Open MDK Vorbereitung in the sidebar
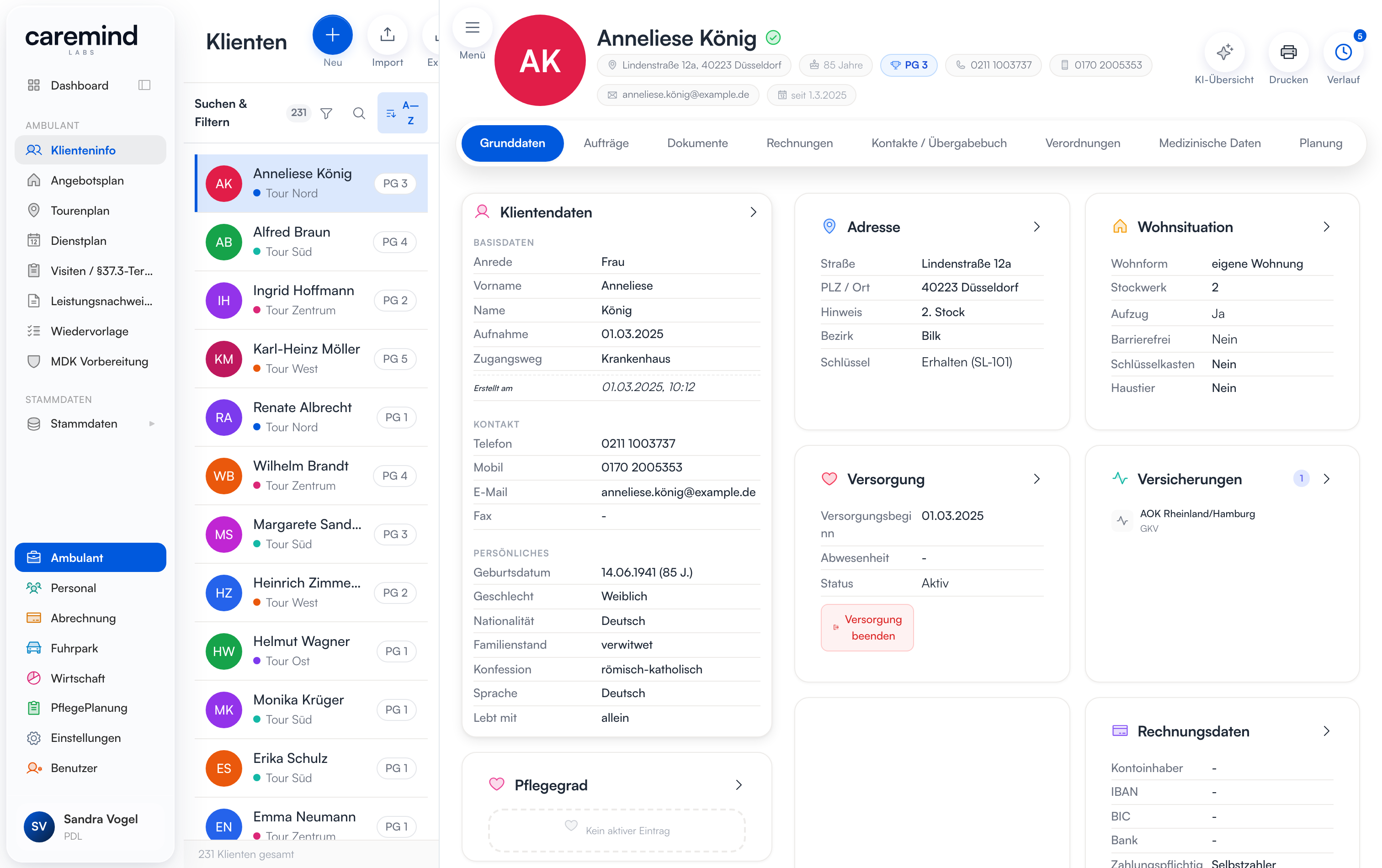 point(90,361)
